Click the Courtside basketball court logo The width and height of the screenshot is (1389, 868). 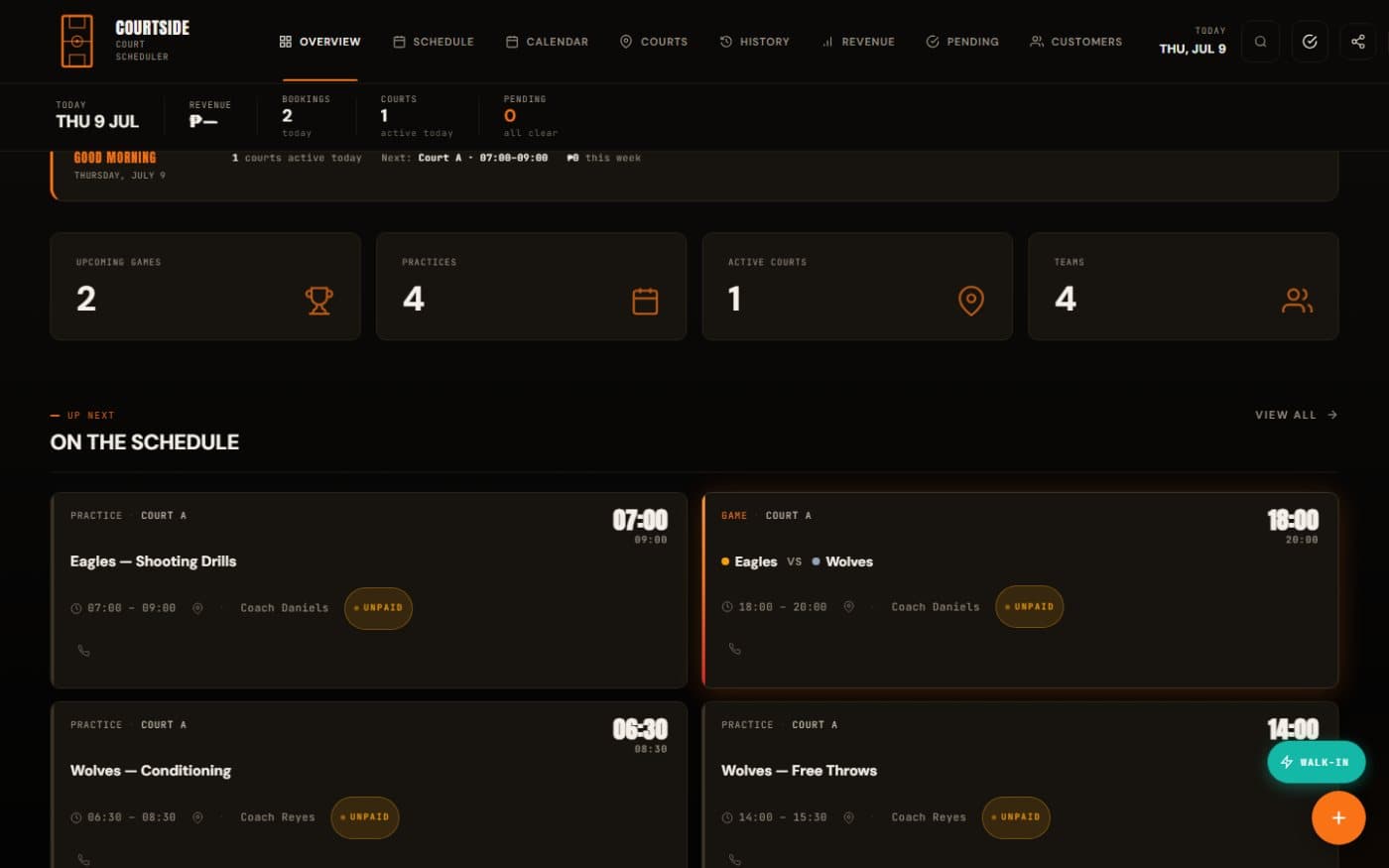(76, 42)
